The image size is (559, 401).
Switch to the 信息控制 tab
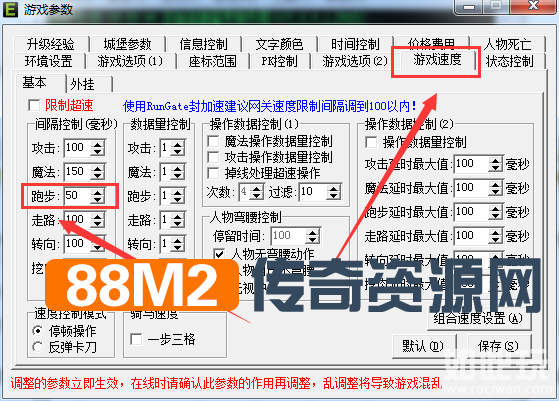tap(204, 45)
